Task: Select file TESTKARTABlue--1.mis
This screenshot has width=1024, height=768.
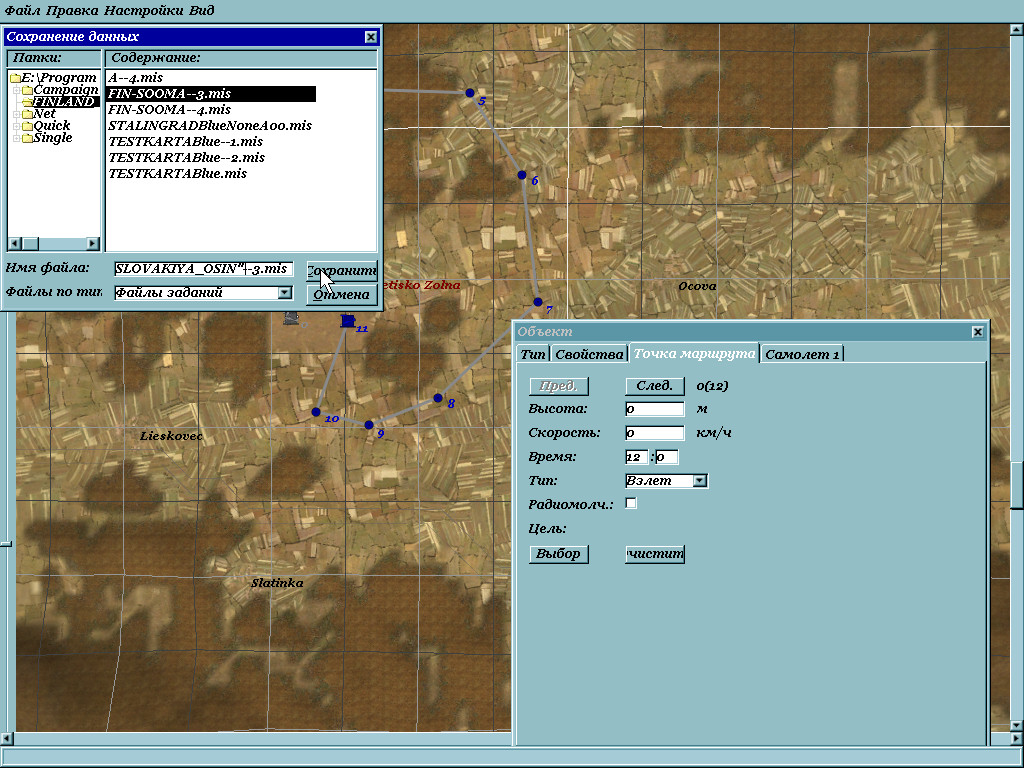Action: [x=185, y=142]
